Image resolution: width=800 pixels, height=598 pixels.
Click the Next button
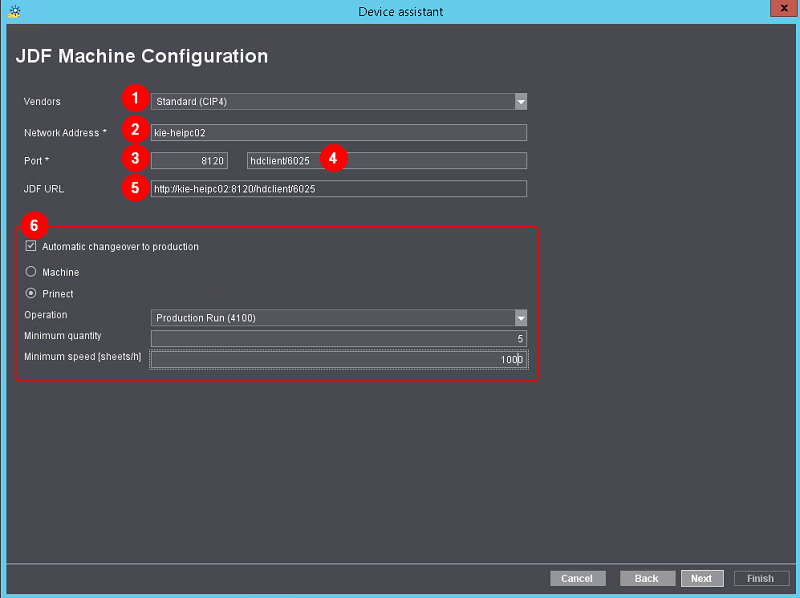[702, 578]
